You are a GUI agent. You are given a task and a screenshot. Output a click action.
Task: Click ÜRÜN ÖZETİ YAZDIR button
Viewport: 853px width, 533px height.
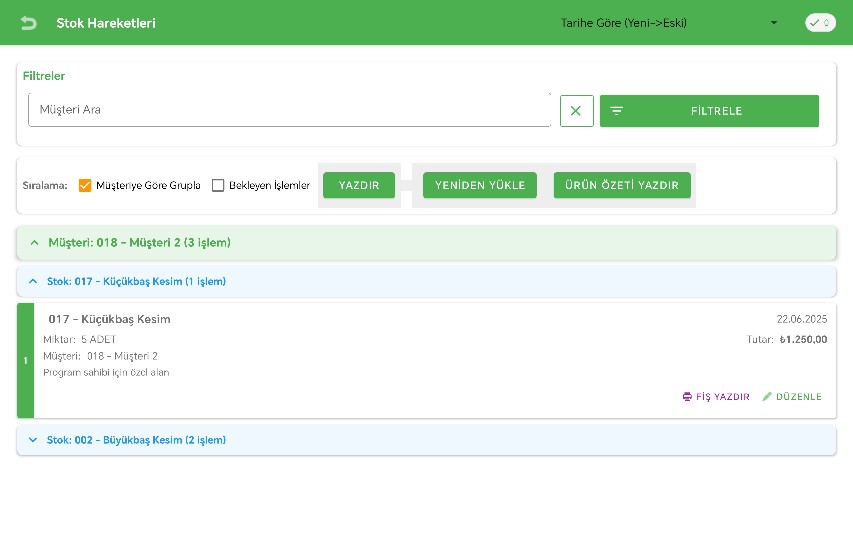pyautogui.click(x=622, y=185)
